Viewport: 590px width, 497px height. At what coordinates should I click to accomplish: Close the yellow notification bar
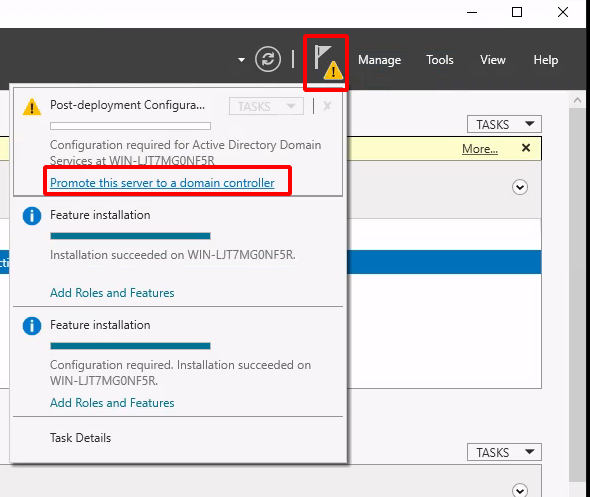526,148
